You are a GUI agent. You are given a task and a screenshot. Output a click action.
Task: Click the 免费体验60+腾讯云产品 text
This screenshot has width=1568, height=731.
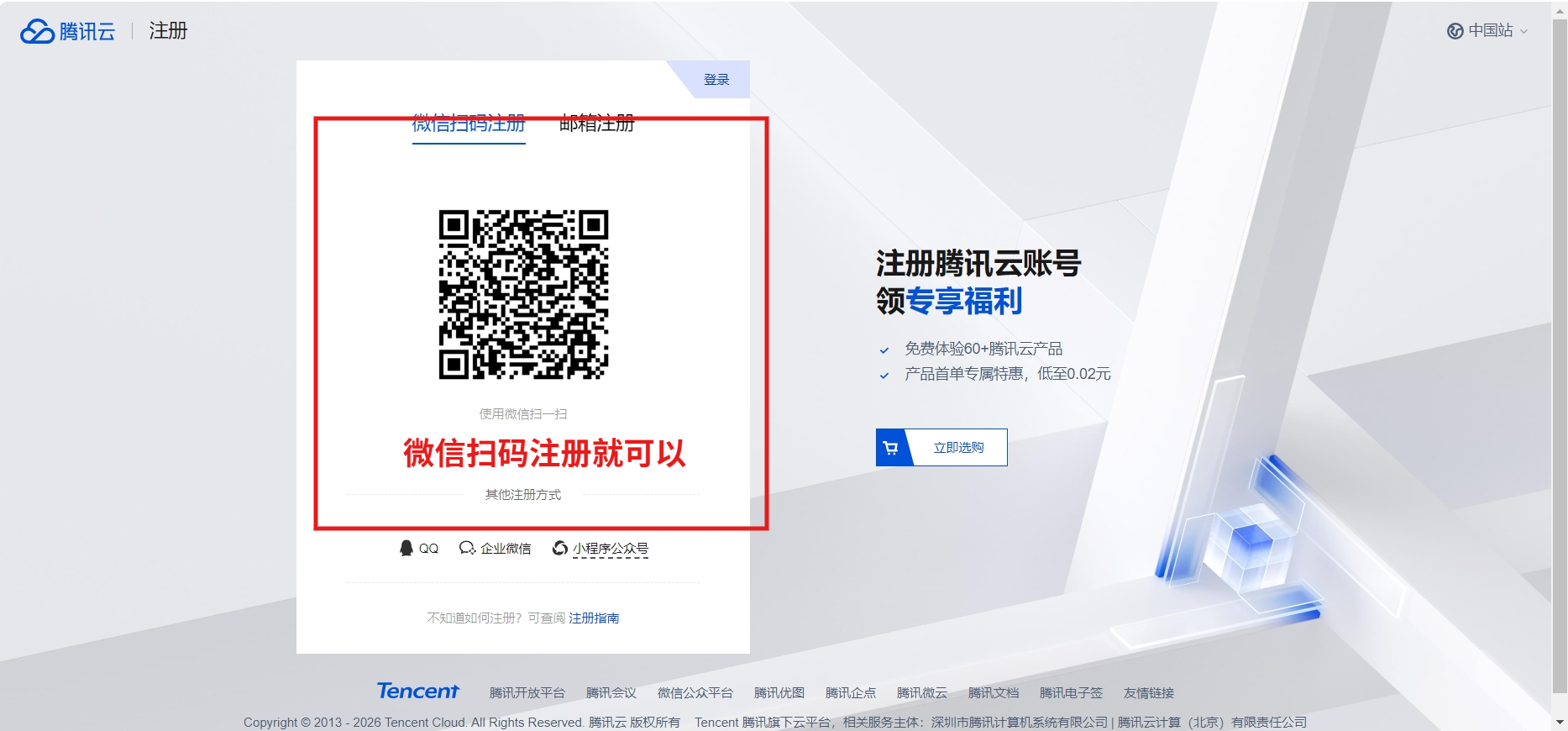coord(983,349)
